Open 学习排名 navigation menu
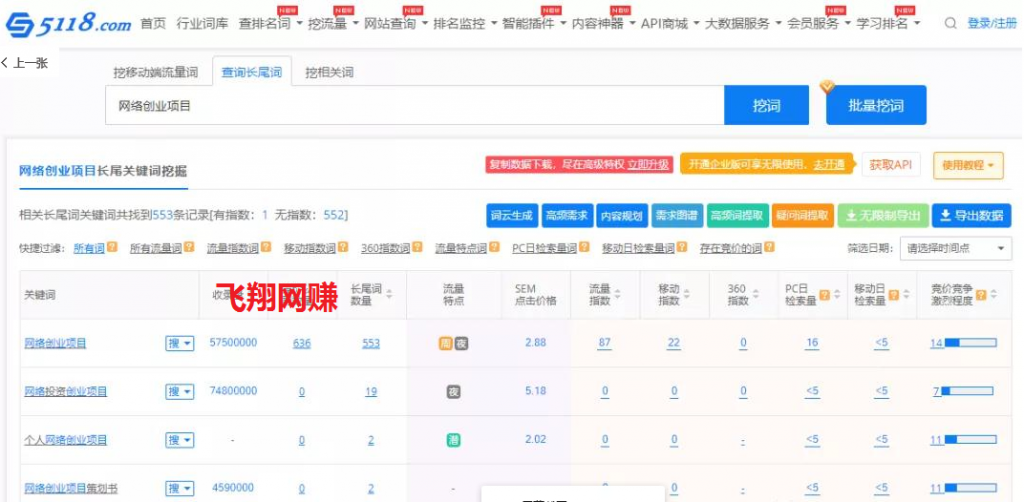The height and width of the screenshot is (502, 1024). pos(888,24)
